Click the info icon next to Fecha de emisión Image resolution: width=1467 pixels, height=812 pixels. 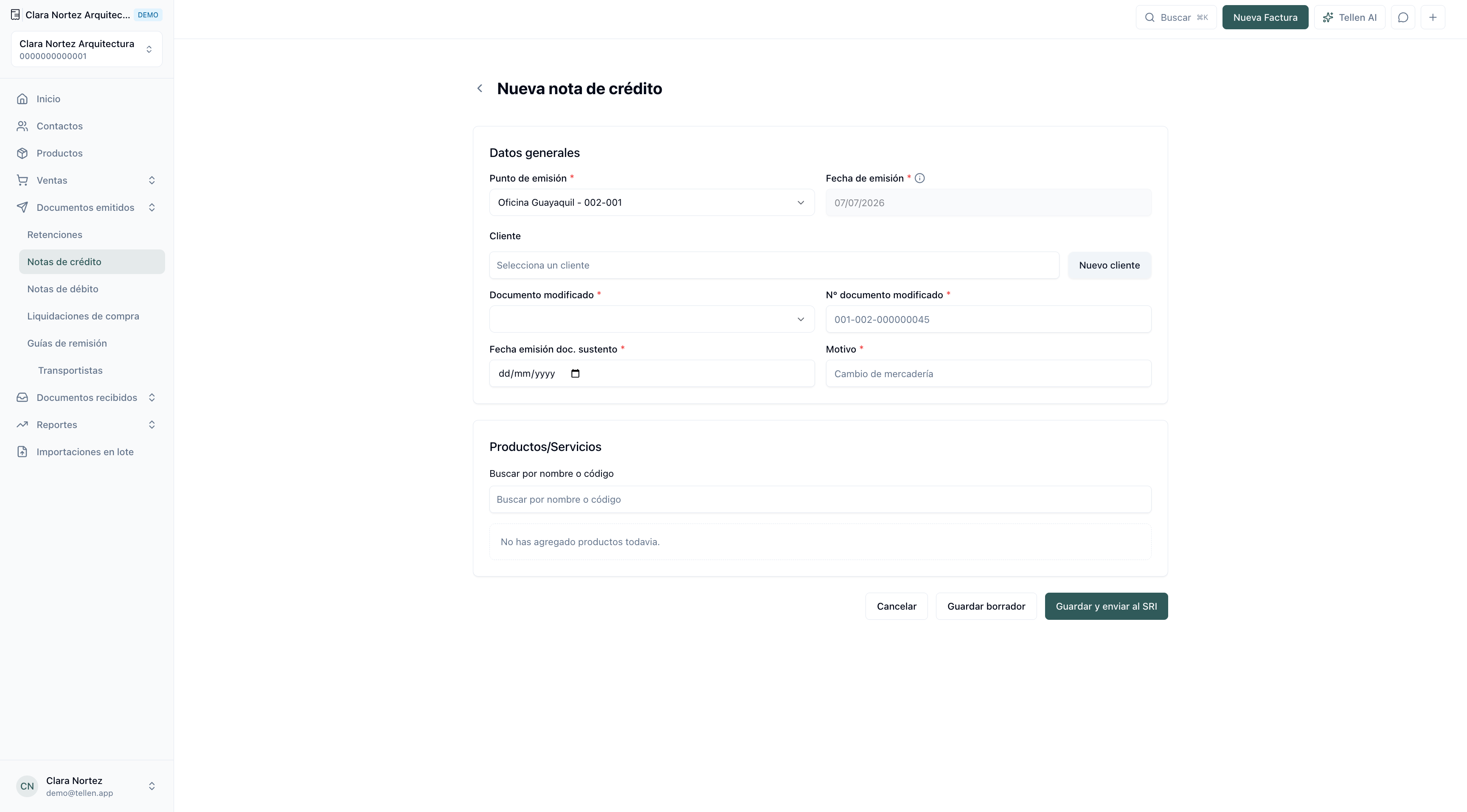click(x=919, y=178)
